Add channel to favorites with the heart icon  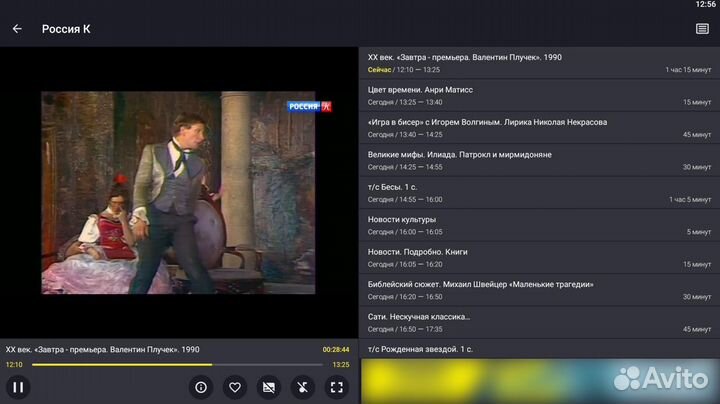pos(235,387)
